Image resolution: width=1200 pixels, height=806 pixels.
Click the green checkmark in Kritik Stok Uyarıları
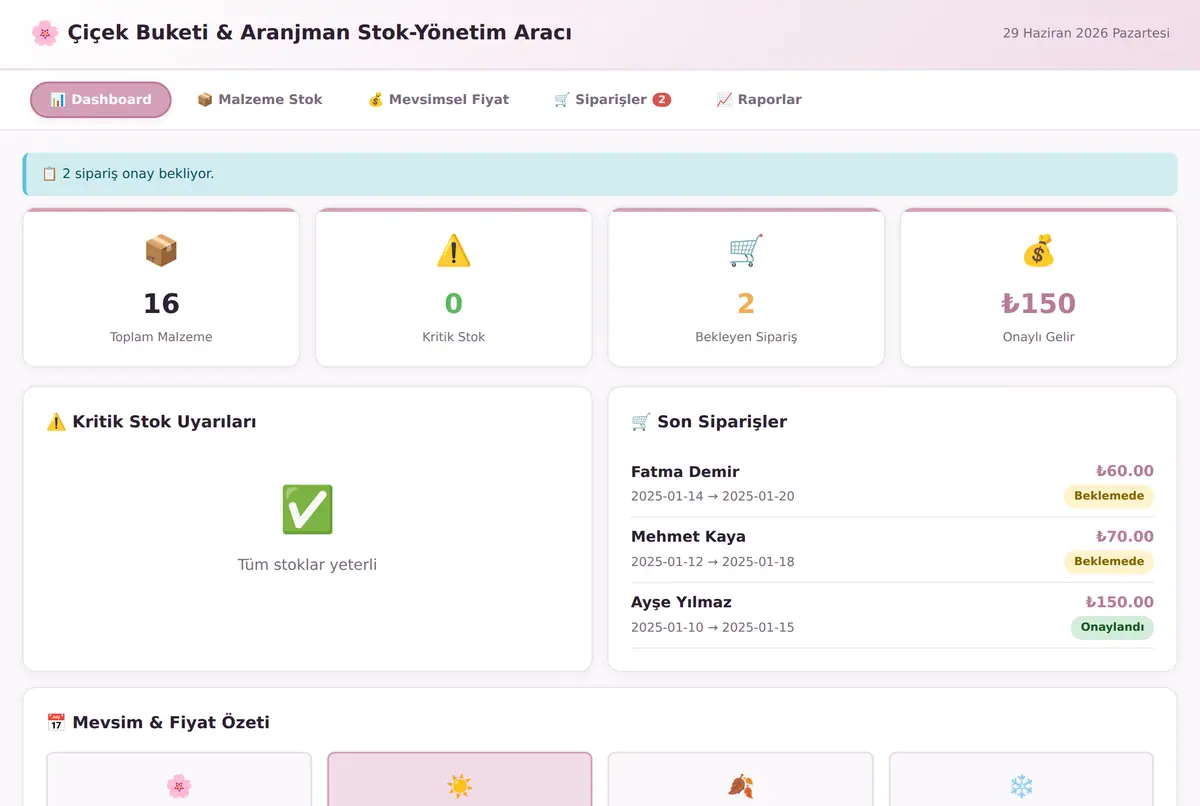tap(307, 510)
